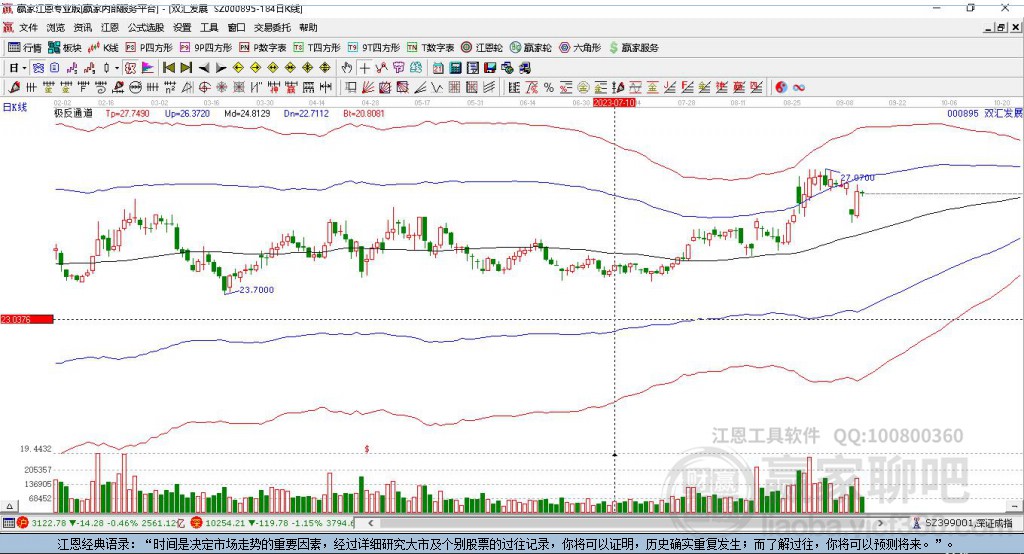1024x554 pixels.
Task: Open the 9P四方形 tool
Action: click(206, 48)
